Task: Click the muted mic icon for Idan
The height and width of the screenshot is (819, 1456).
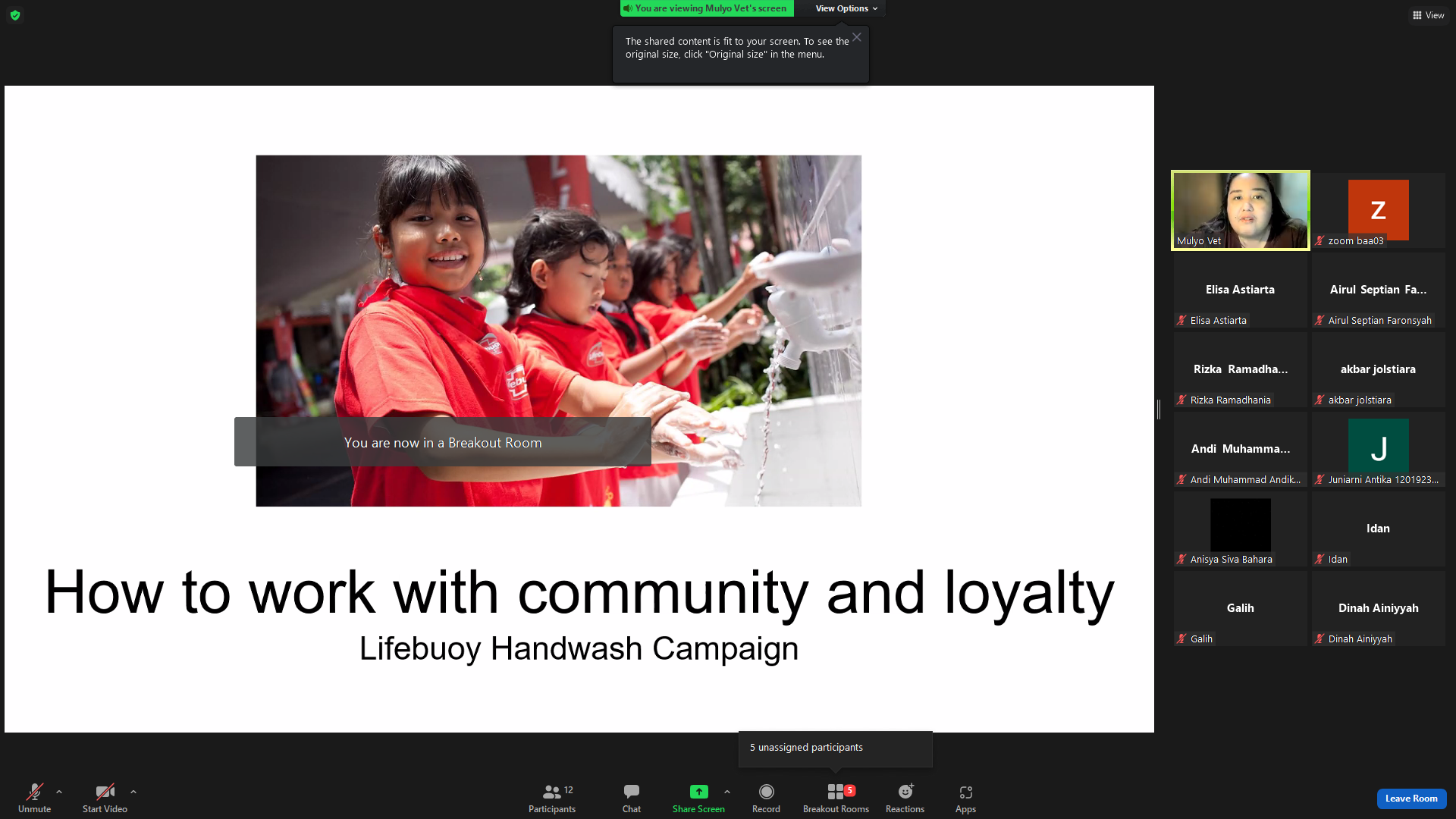Action: pos(1319,559)
